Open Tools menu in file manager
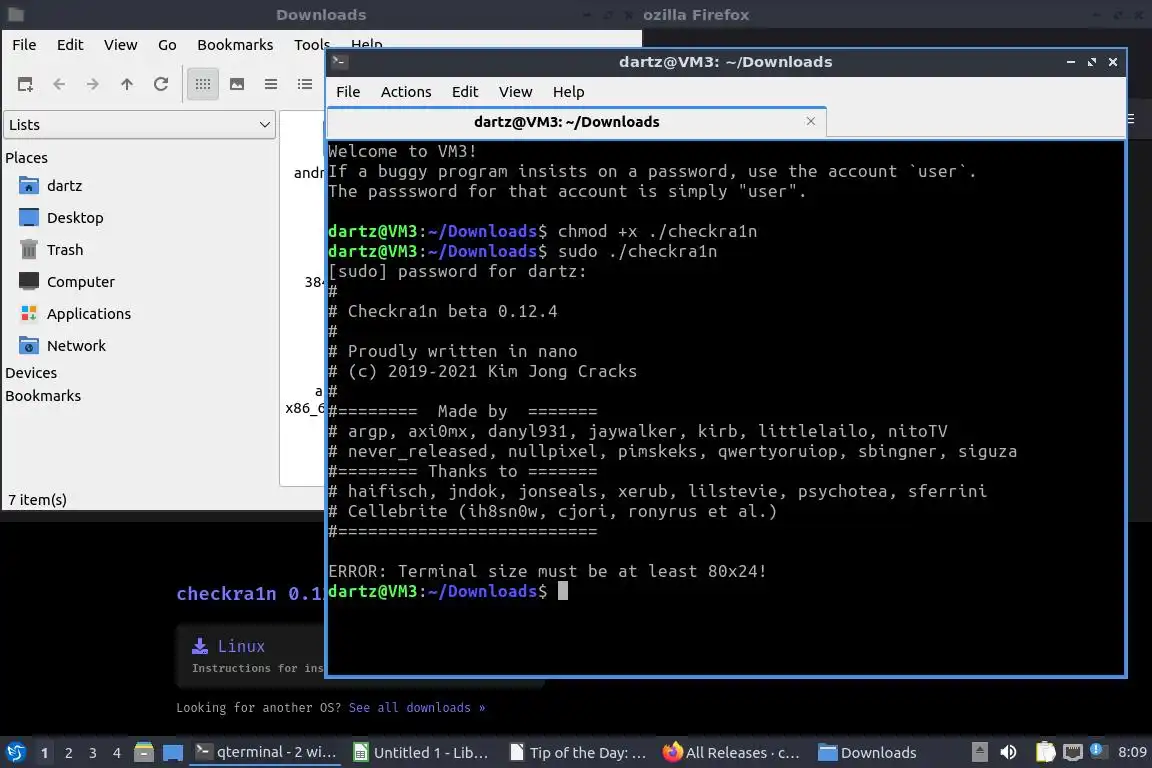 click(x=312, y=45)
